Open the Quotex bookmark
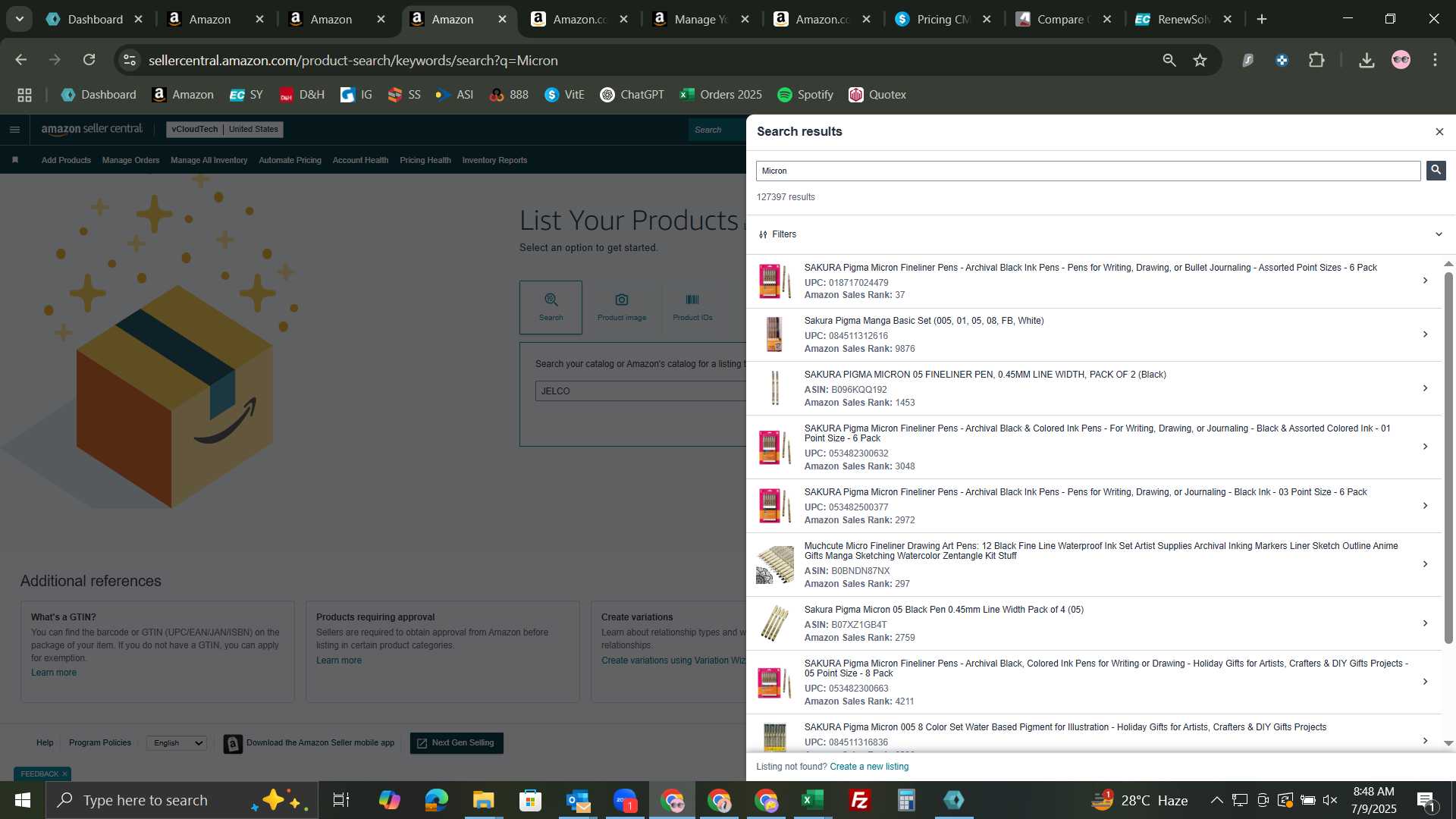Viewport: 1456px width, 819px height. (877, 95)
